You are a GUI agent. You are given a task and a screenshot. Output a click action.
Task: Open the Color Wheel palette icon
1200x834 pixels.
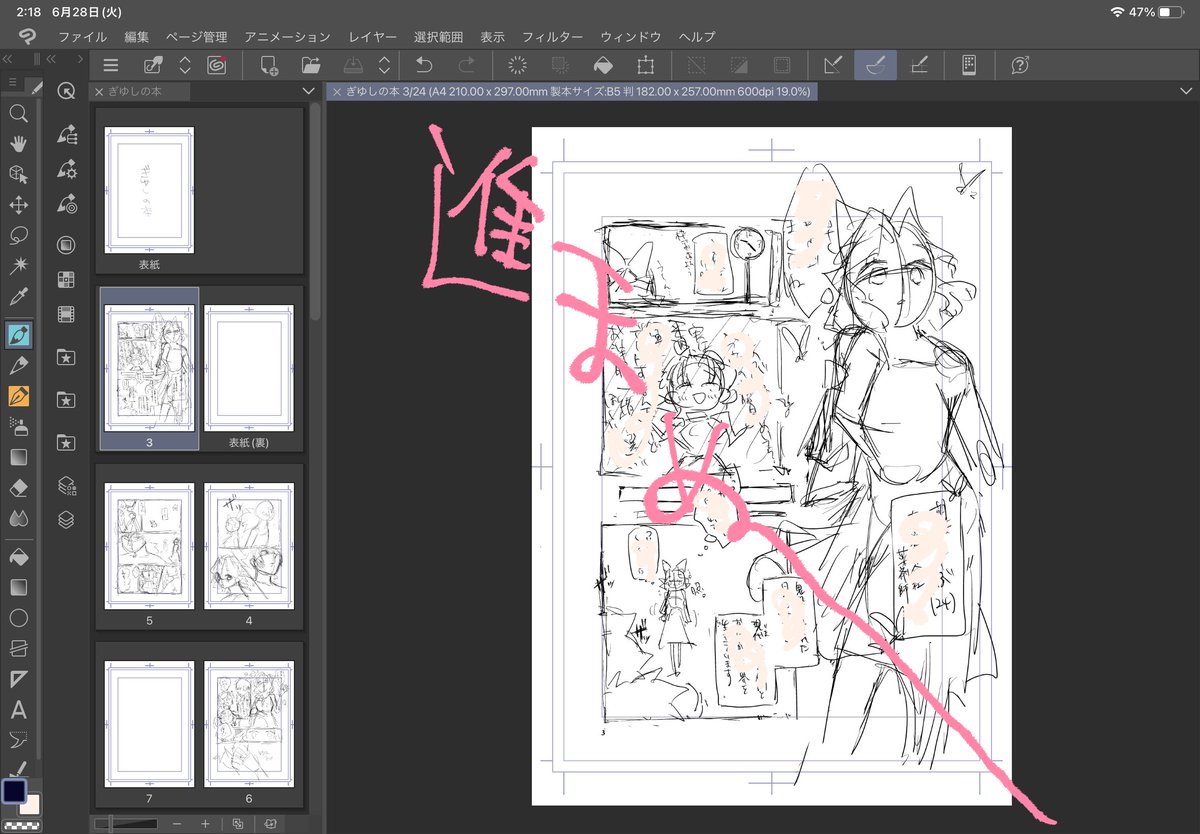(x=66, y=245)
